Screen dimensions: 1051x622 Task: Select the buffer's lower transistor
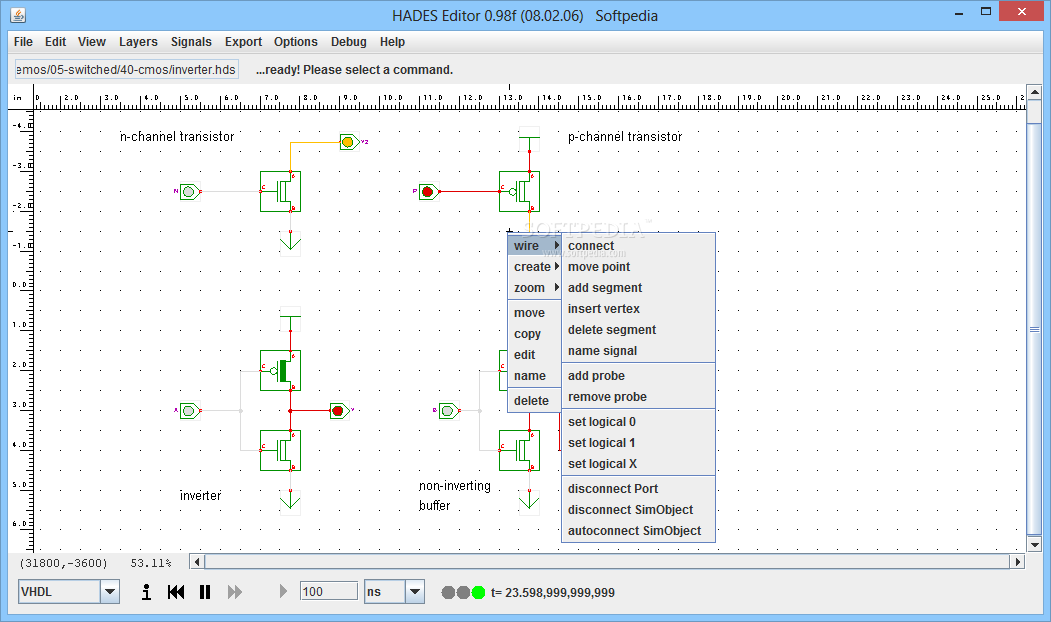pyautogui.click(x=519, y=450)
